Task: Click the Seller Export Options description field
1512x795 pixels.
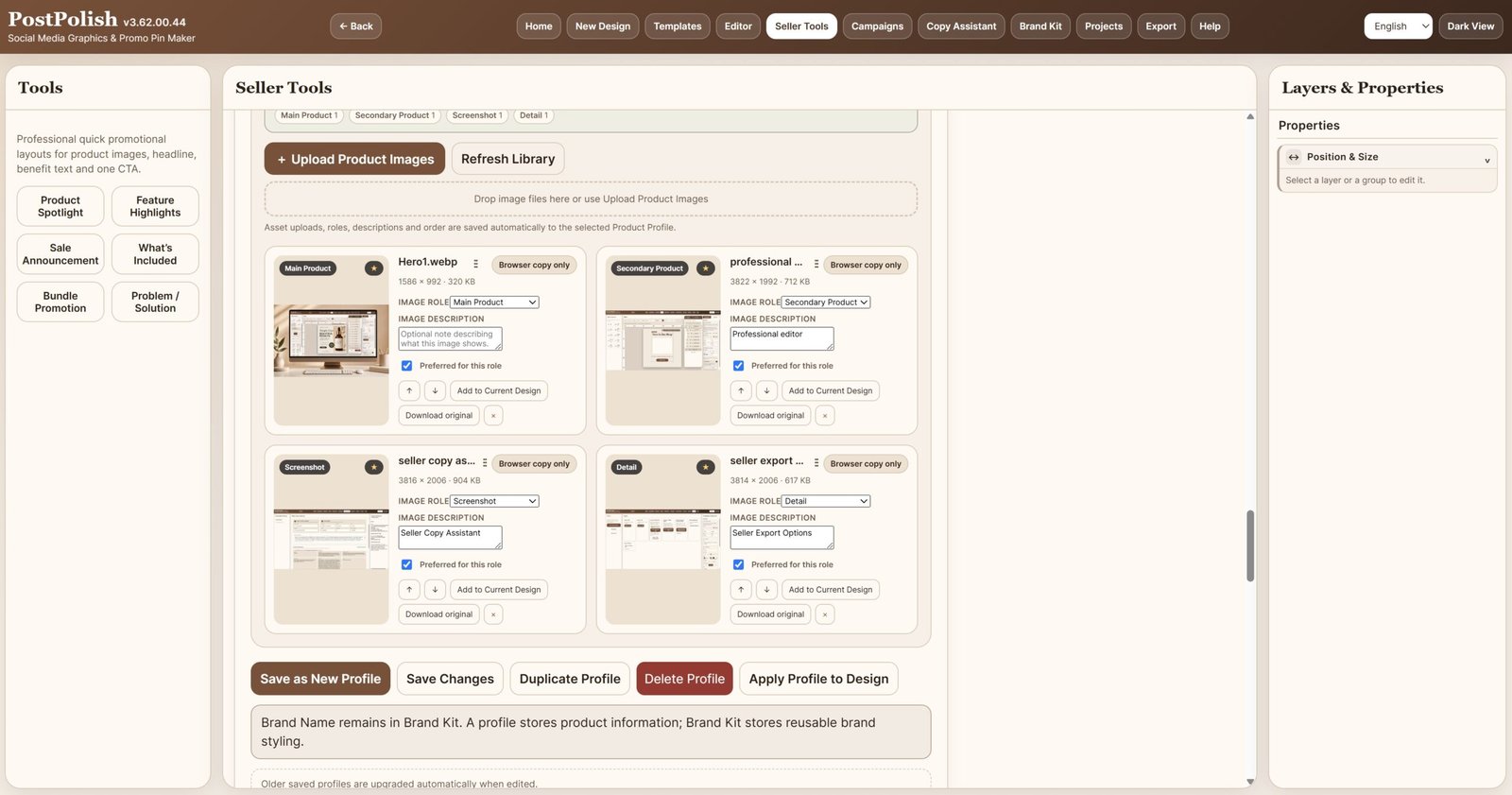Action: (782, 537)
